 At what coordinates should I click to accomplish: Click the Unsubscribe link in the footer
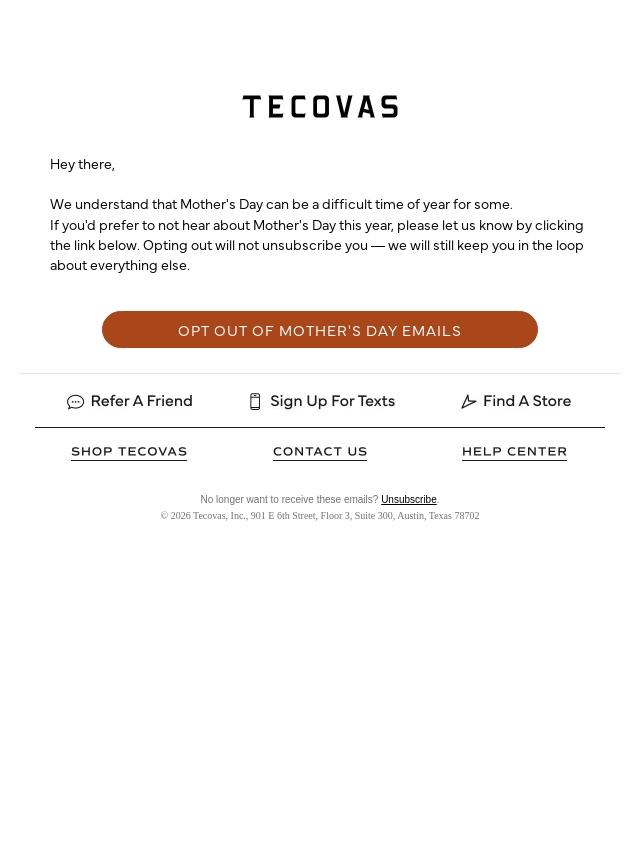[408, 500]
